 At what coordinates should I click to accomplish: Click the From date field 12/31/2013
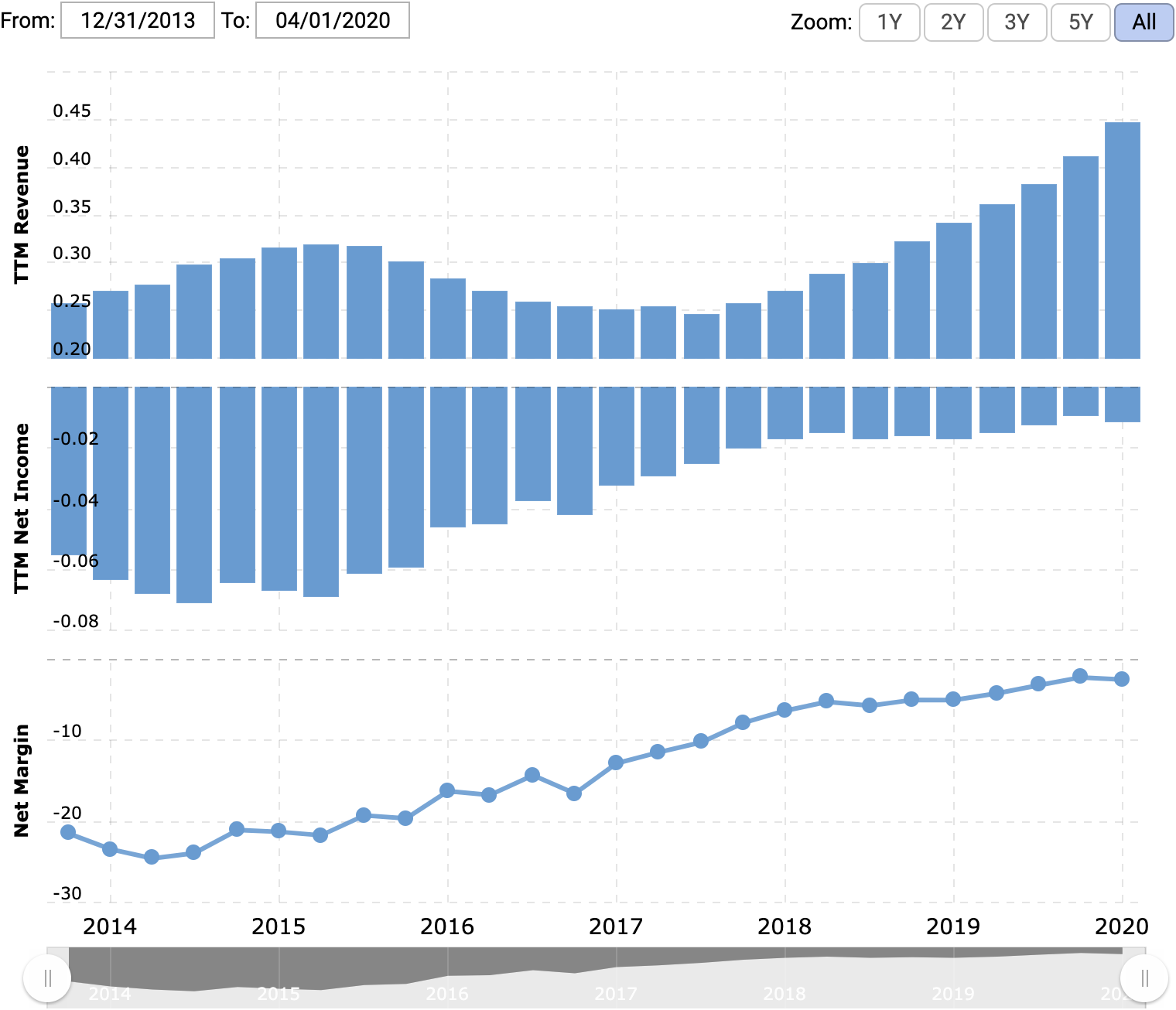click(x=138, y=20)
